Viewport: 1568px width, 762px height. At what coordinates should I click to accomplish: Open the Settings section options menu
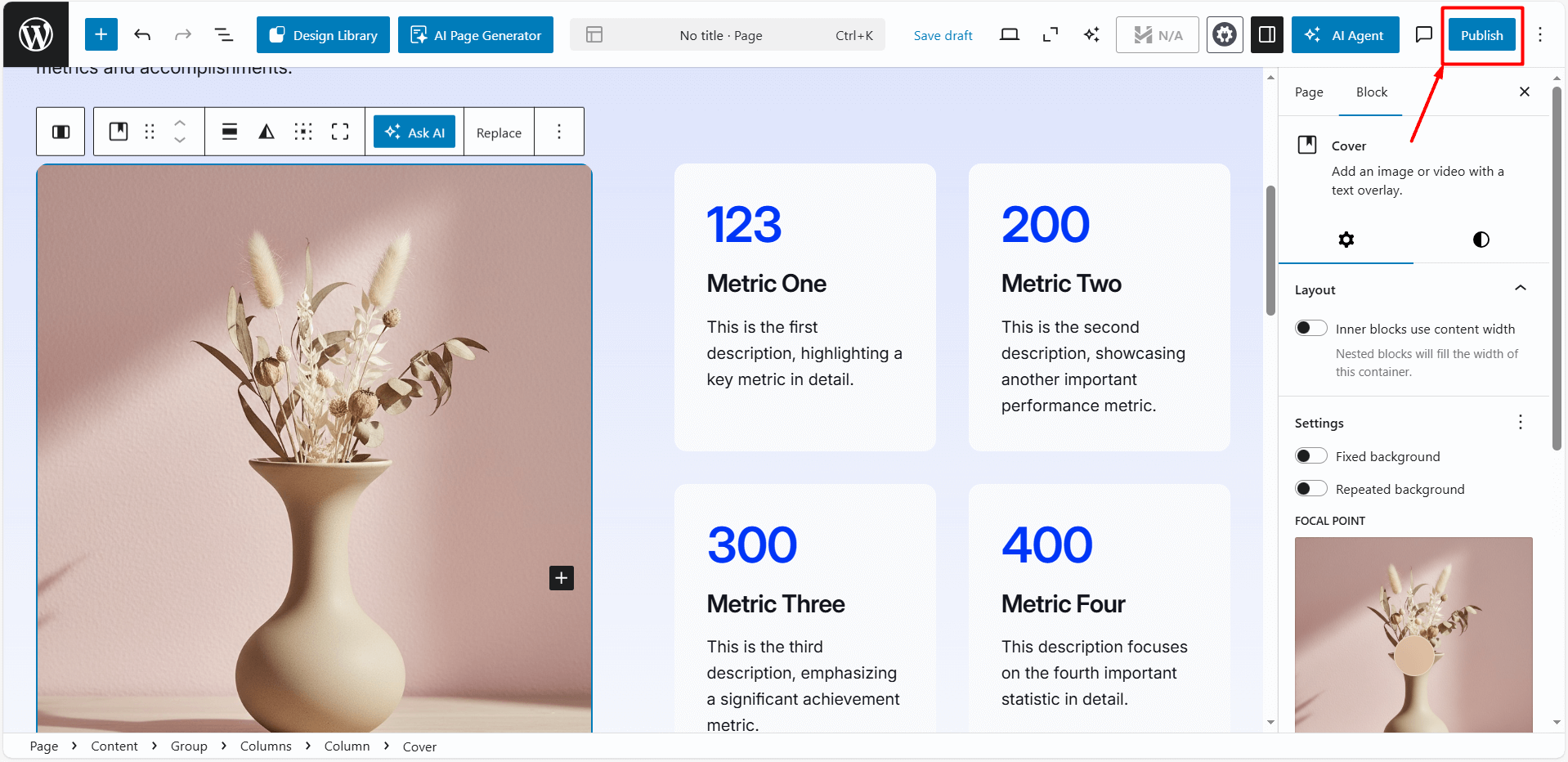(x=1520, y=422)
